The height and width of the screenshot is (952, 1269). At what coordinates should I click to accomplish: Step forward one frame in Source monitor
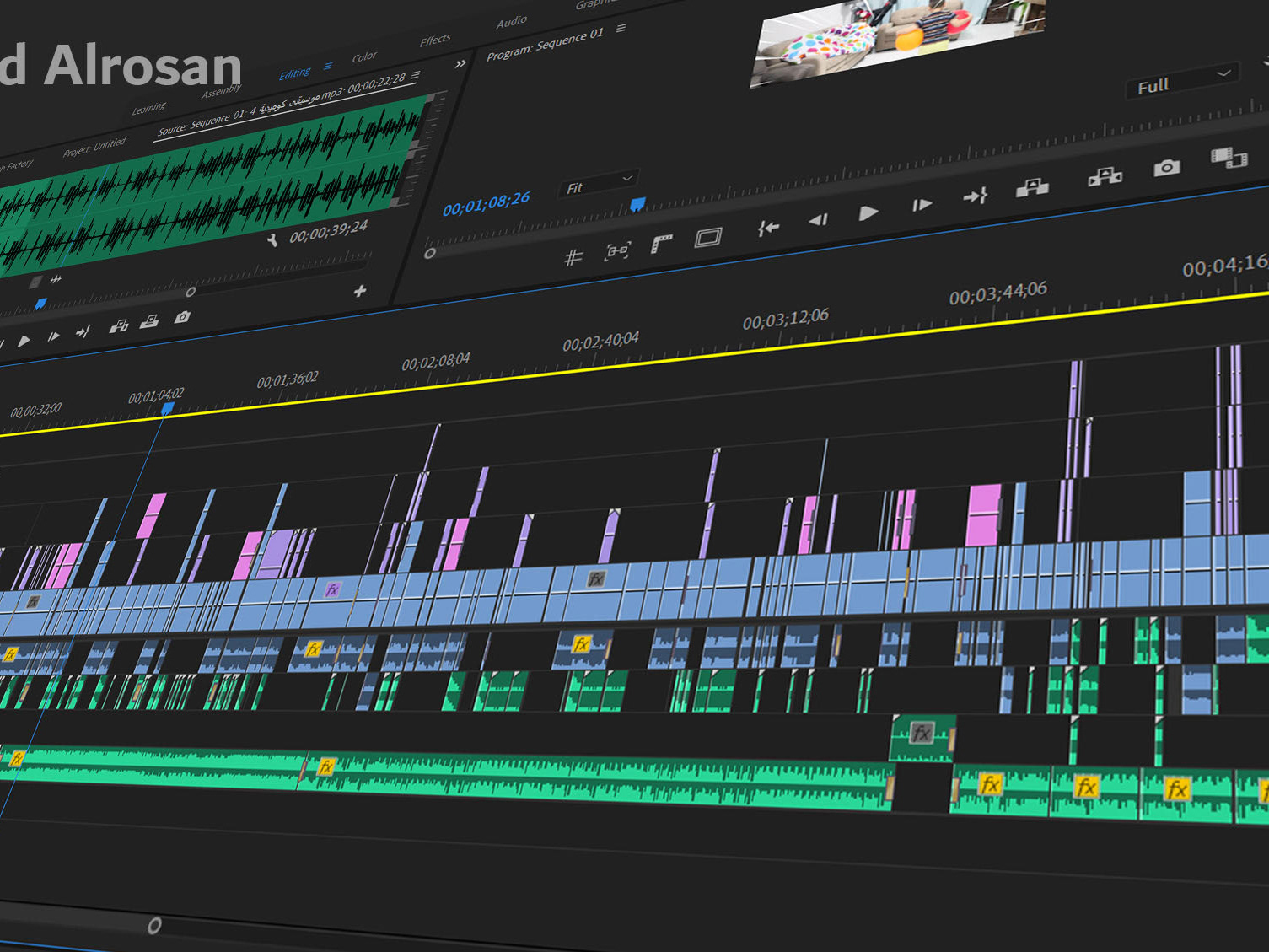click(x=53, y=336)
